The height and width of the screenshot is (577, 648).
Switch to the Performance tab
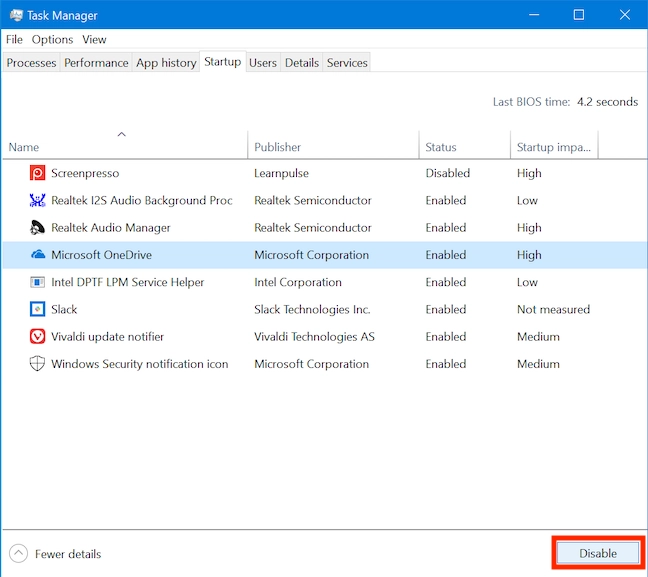pos(96,62)
